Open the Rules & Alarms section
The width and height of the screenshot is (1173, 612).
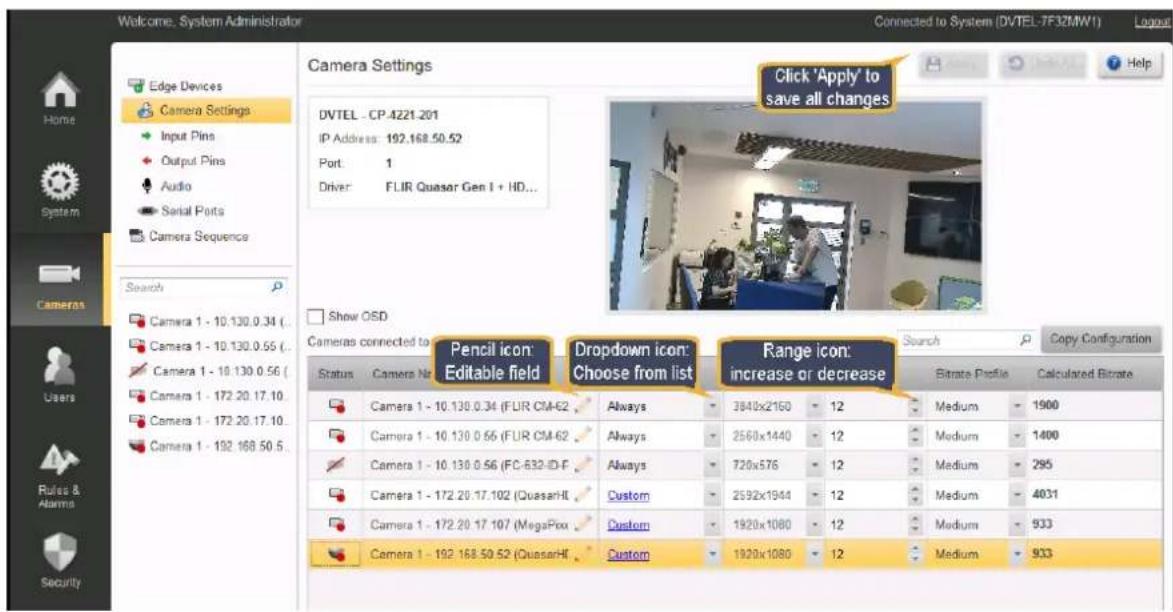[x=59, y=475]
